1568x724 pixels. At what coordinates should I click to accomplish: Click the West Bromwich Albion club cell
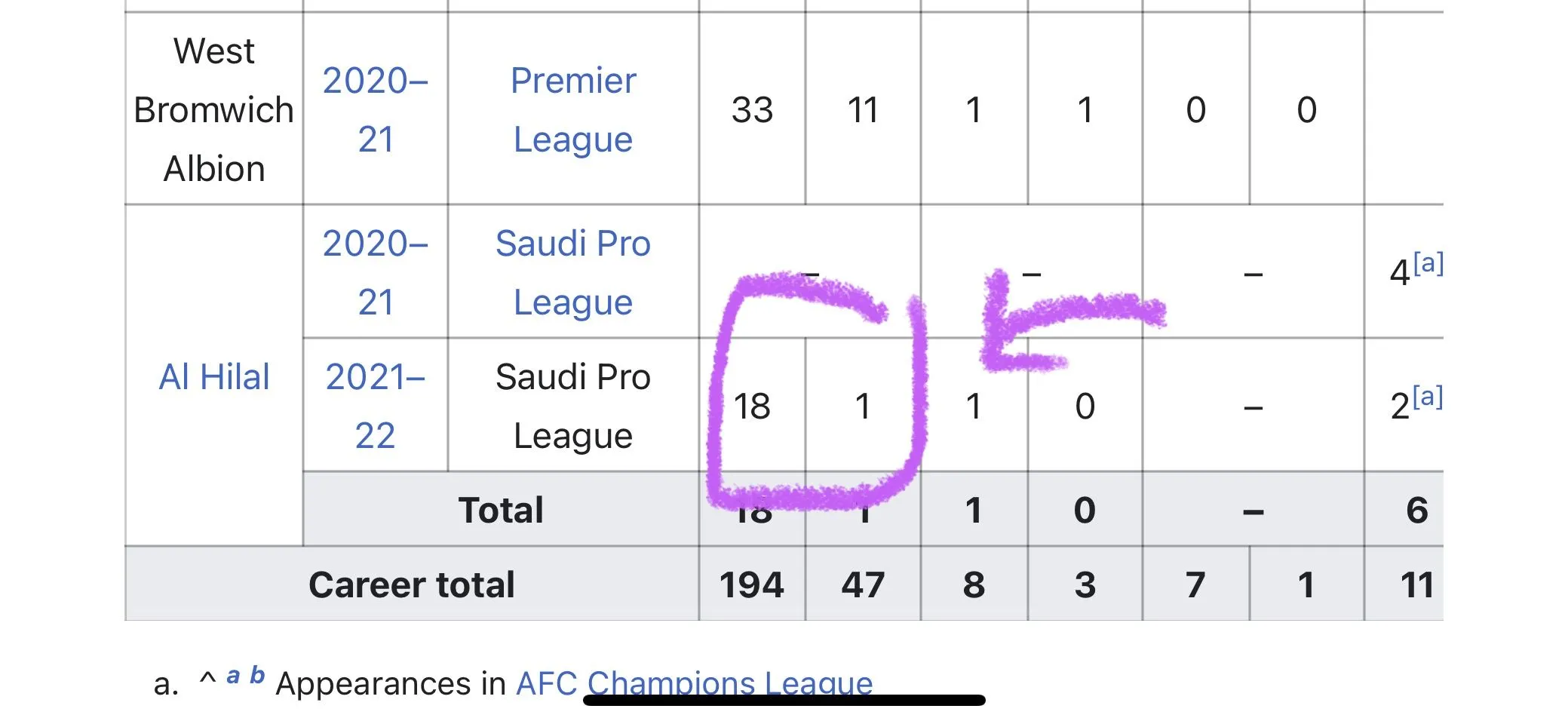pos(214,110)
